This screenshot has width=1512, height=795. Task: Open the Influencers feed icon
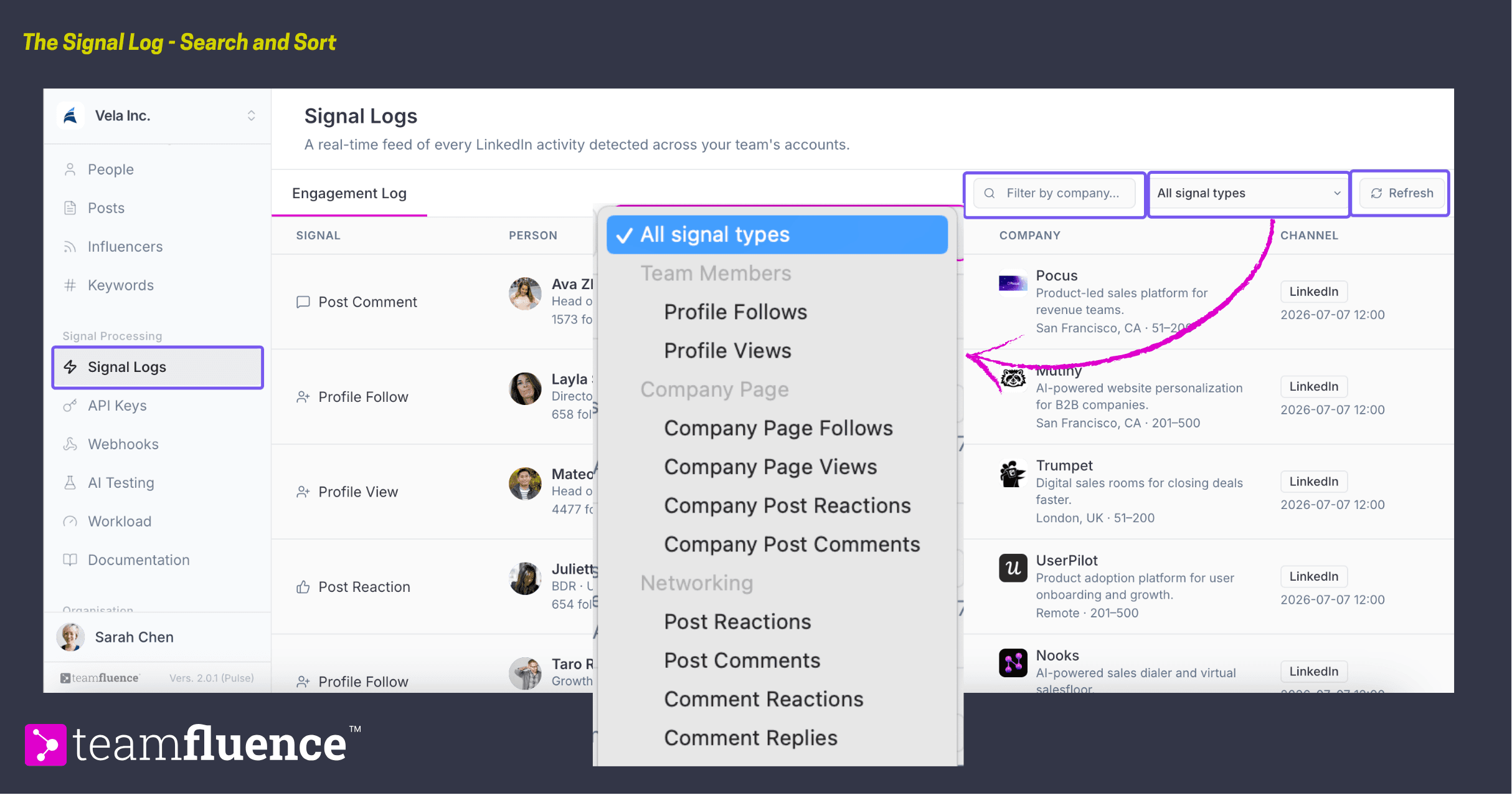click(x=70, y=247)
